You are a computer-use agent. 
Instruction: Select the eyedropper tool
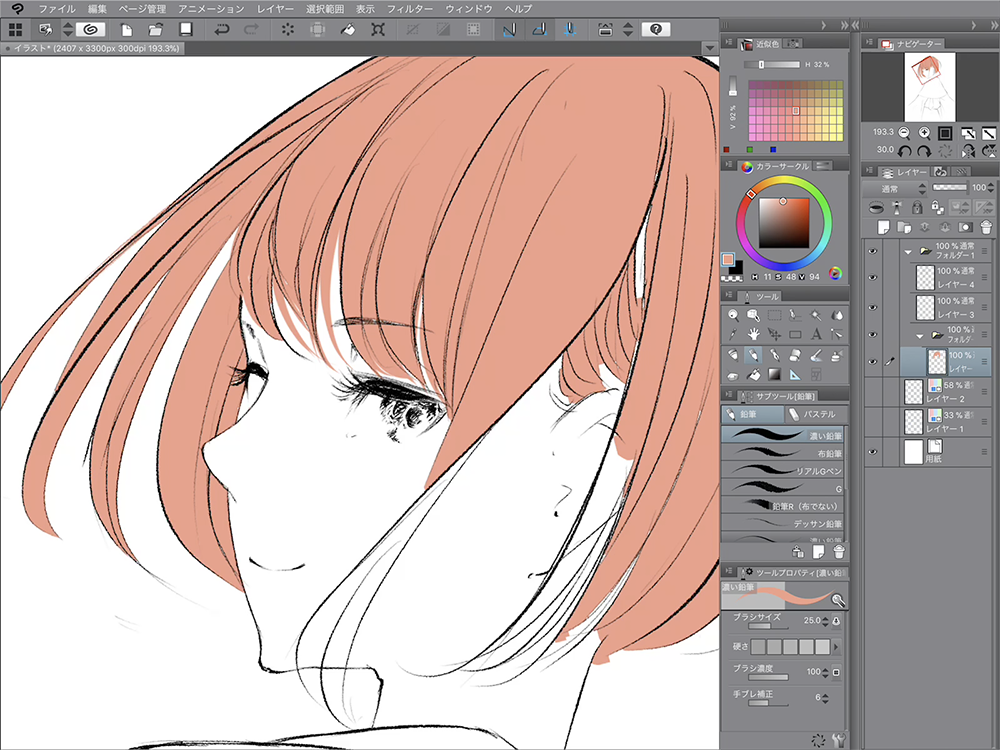[733, 334]
